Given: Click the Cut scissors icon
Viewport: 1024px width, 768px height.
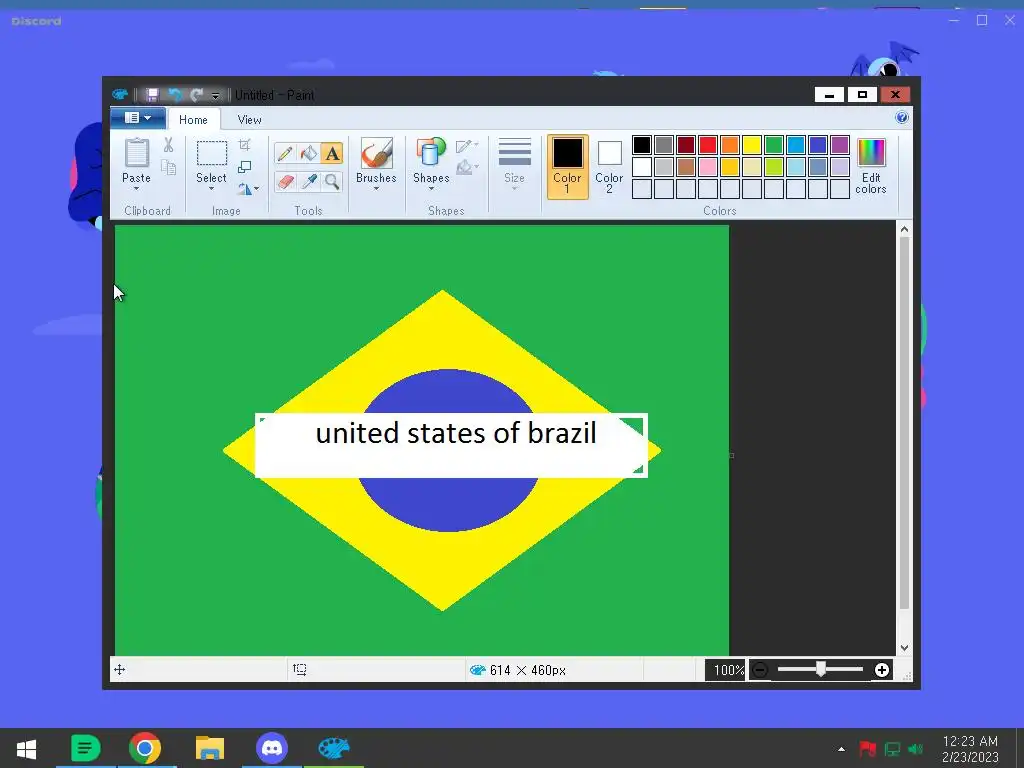Looking at the screenshot, I should click(x=168, y=145).
